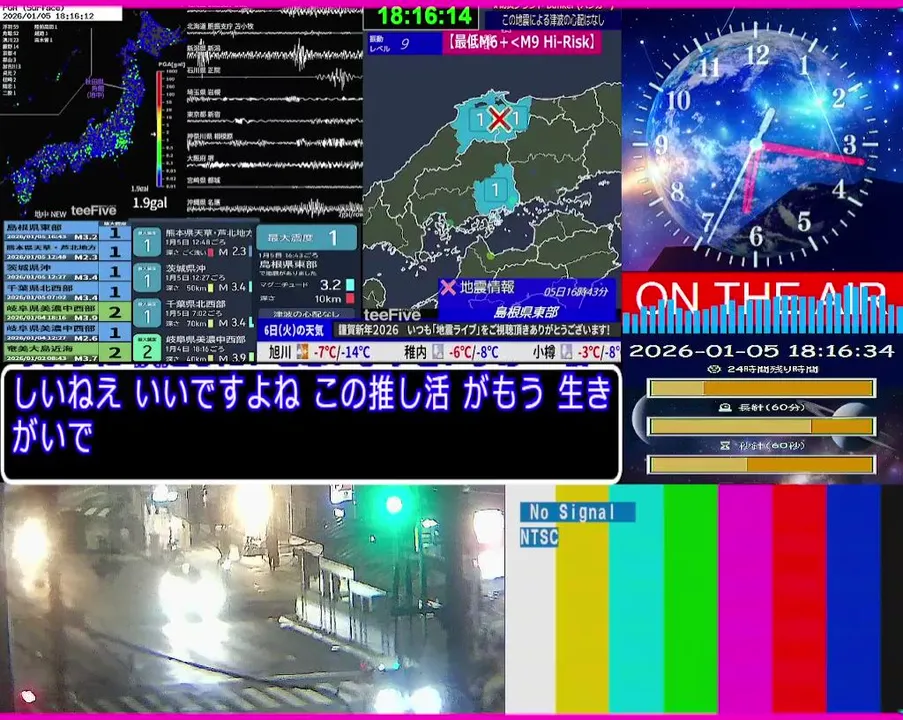This screenshot has width=903, height=720.
Task: Click intensity badge 1 on 千葉県北西部 1月5日 card
Action: tap(147, 313)
